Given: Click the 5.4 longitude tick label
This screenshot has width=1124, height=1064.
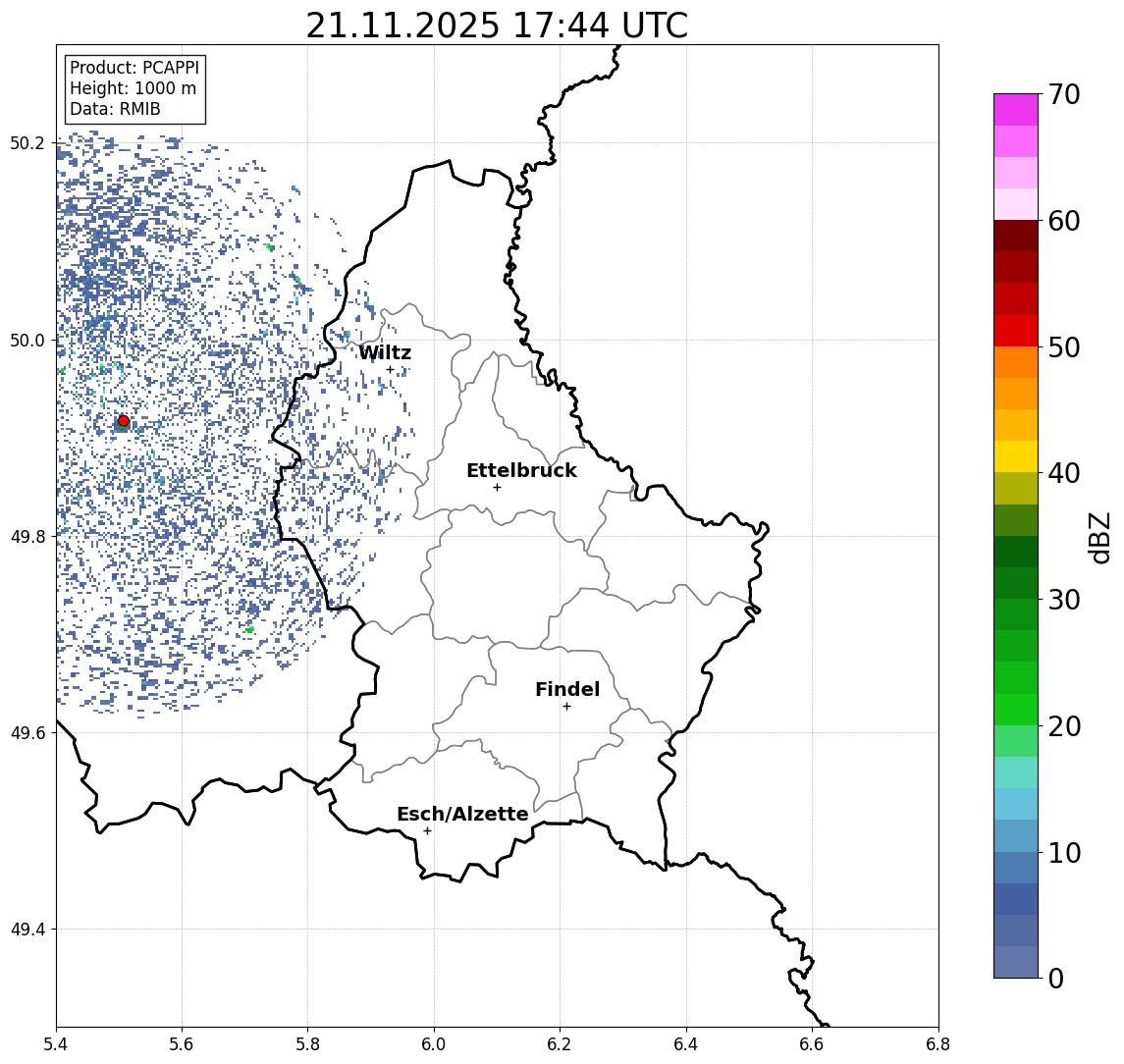Looking at the screenshot, I should point(56,1044).
